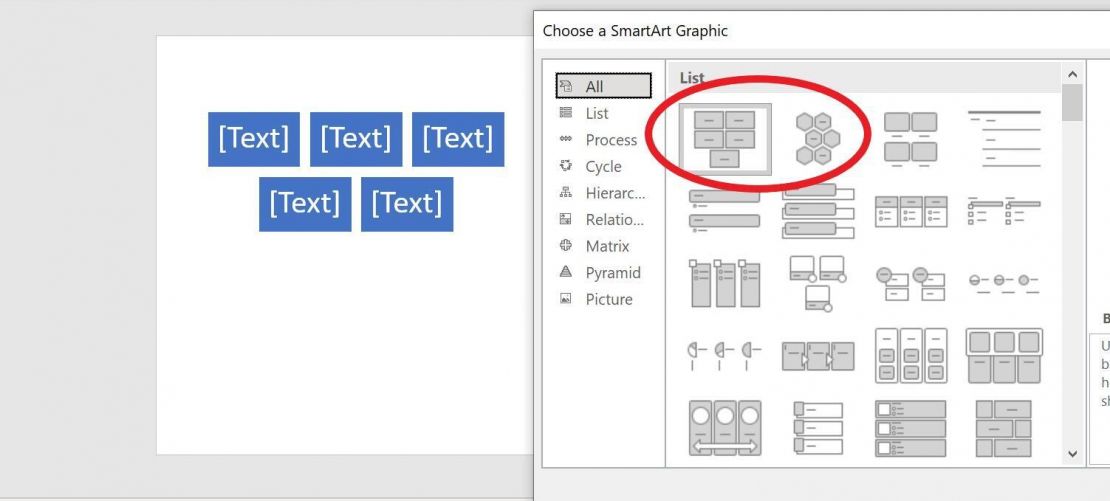1110x501 pixels.
Task: Open the Pyramid category
Action: [x=612, y=273]
